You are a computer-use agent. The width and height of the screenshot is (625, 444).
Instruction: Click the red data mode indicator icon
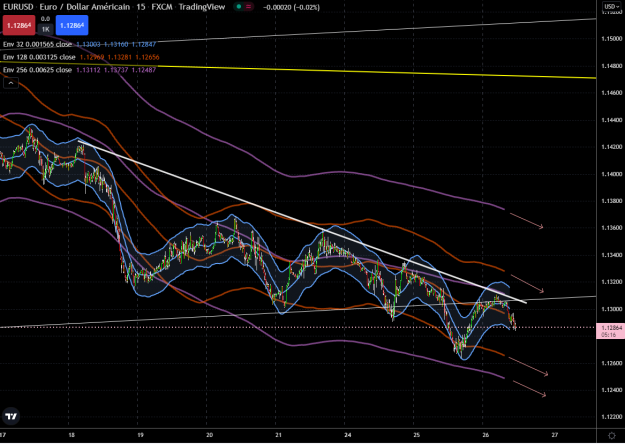coord(249,7)
